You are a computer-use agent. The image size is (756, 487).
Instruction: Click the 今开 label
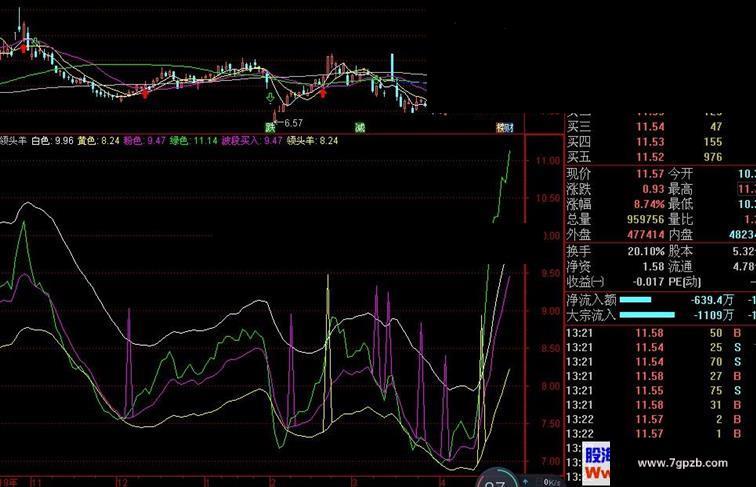681,174
